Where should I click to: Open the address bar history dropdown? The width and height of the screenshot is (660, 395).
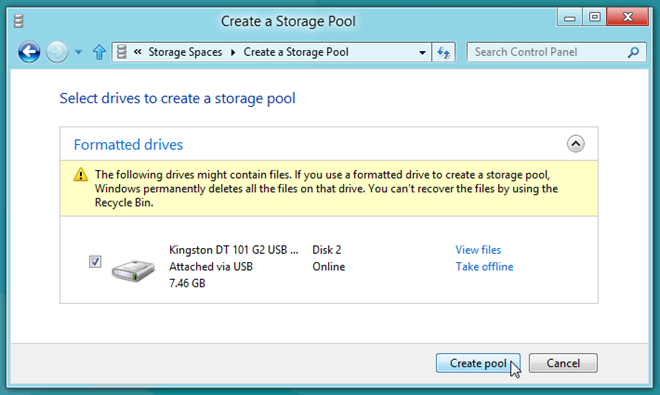tap(422, 53)
